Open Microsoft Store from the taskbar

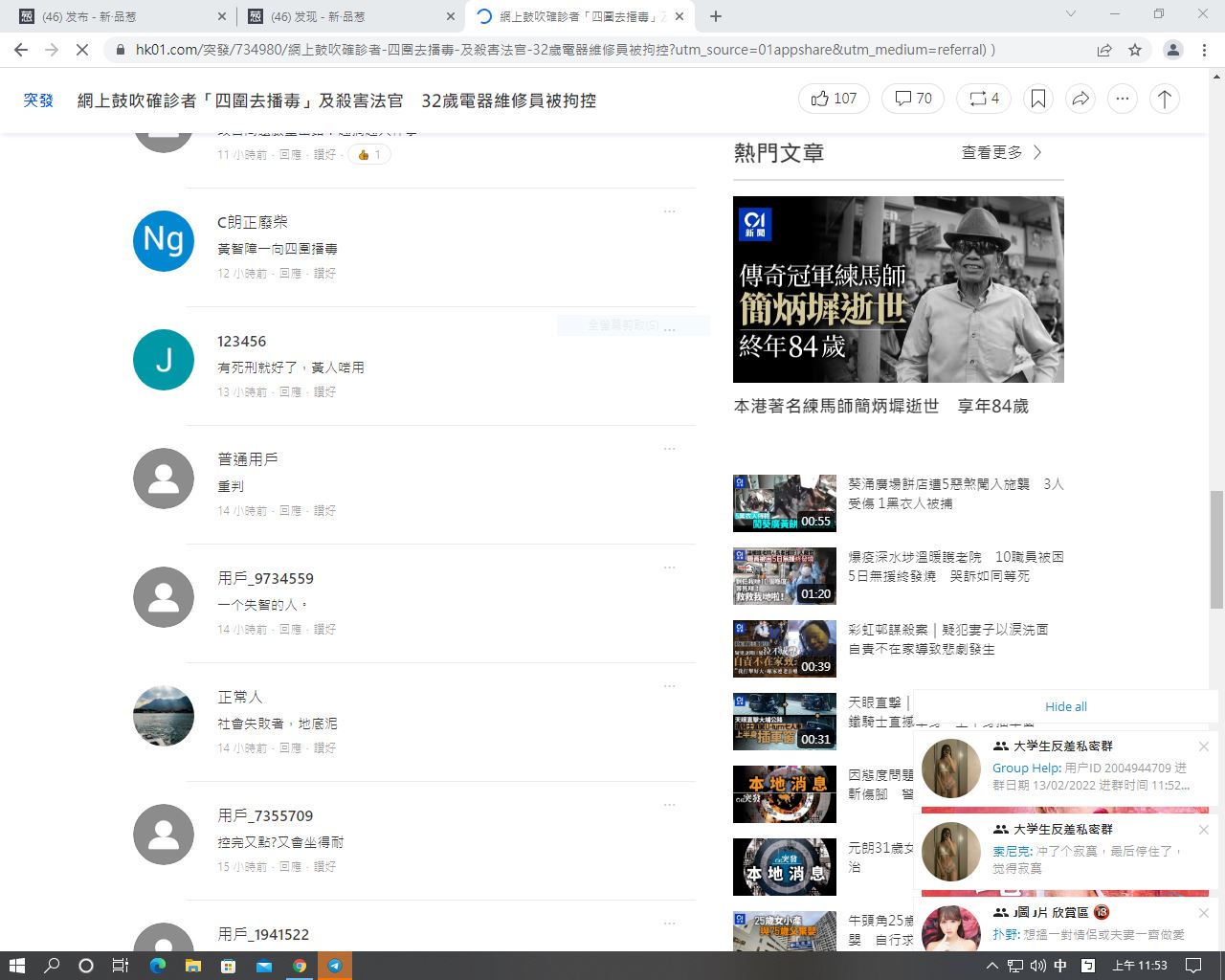(x=228, y=966)
